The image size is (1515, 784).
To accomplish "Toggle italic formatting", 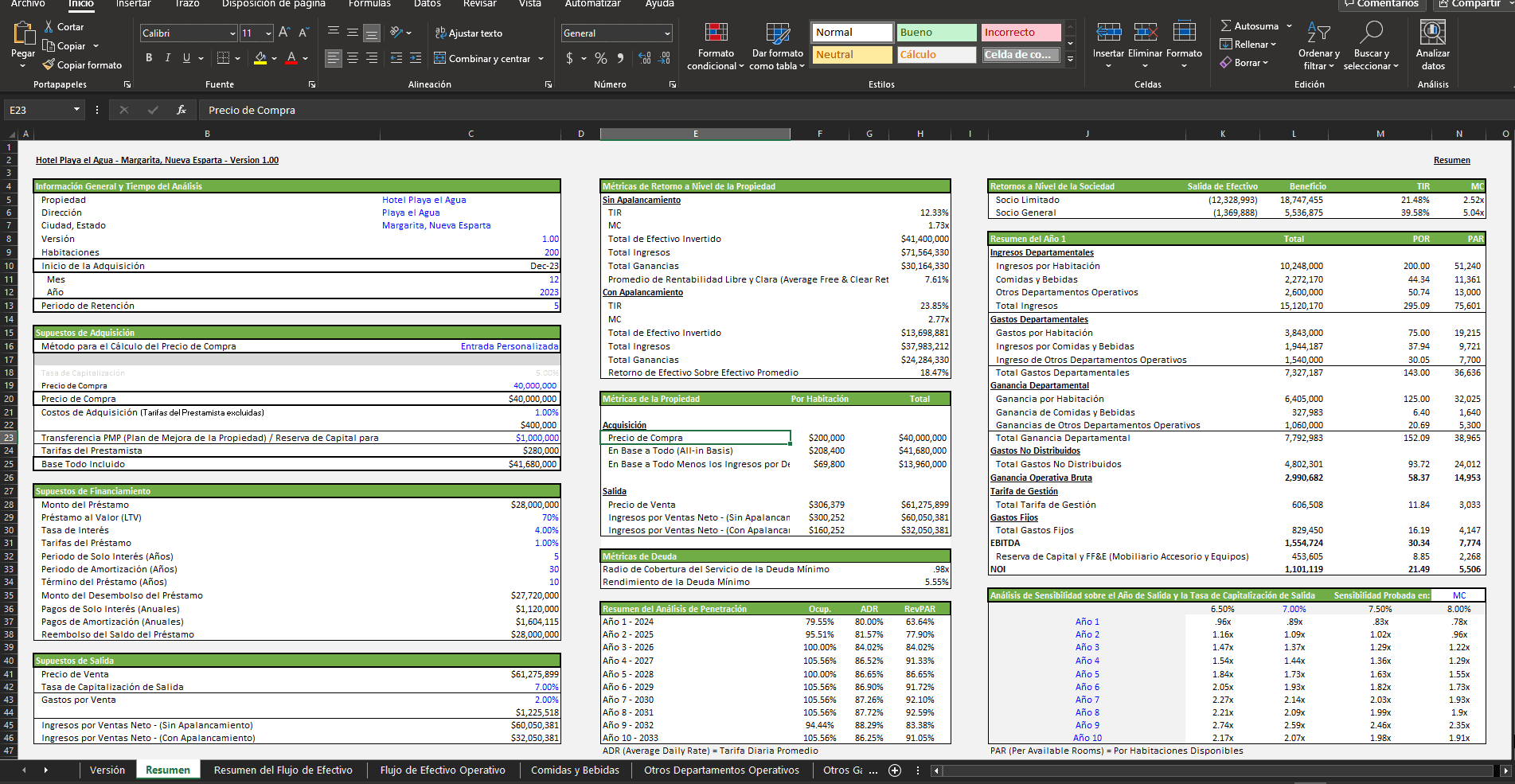I will [x=167, y=57].
